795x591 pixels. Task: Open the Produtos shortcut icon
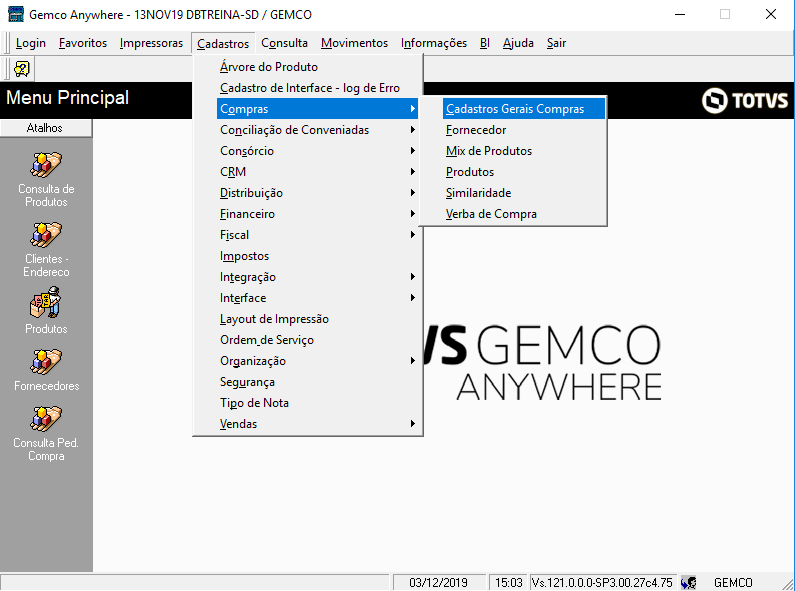46,303
